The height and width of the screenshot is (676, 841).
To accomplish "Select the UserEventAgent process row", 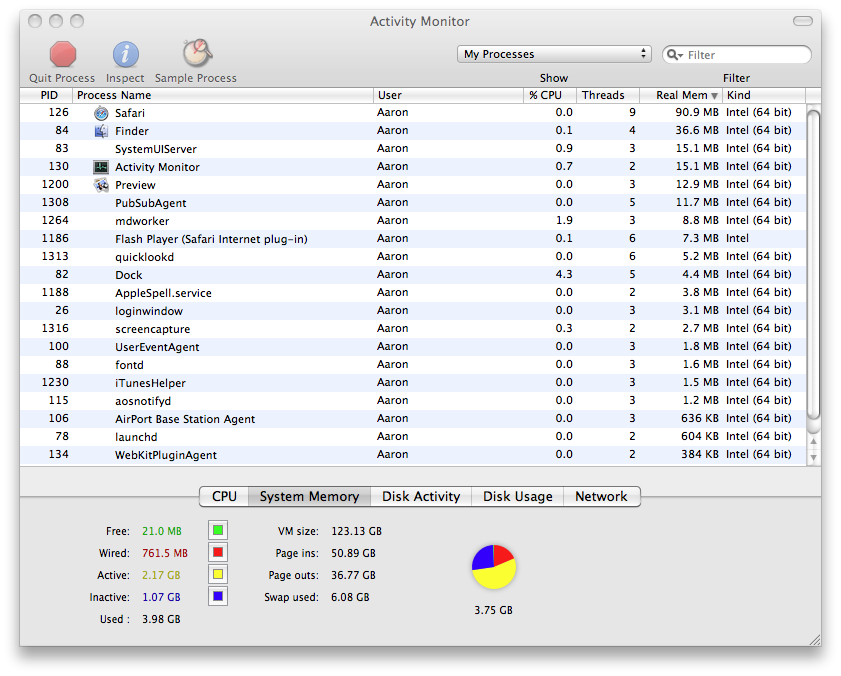I will pos(413,347).
